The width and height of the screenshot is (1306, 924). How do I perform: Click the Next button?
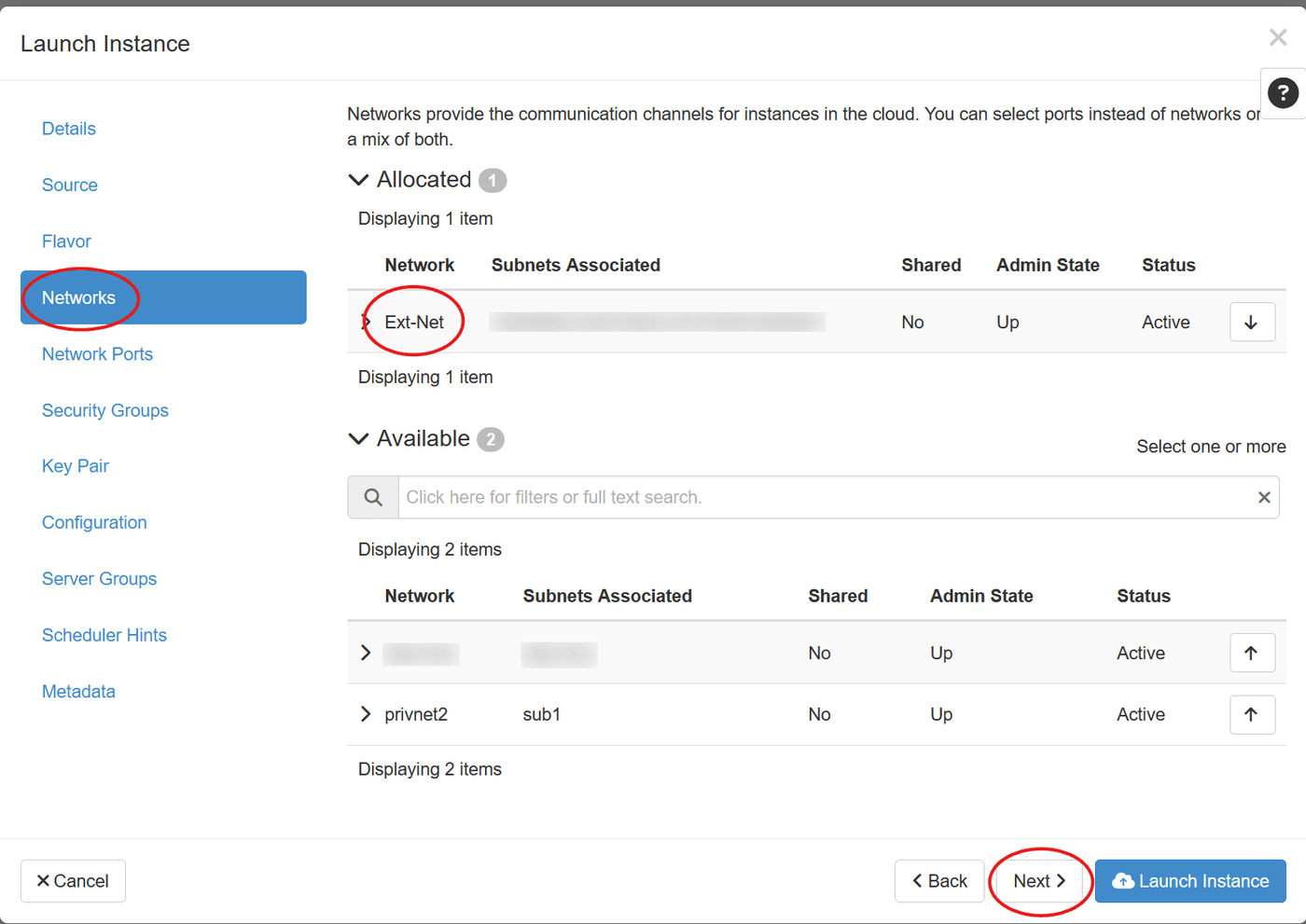(x=1039, y=881)
